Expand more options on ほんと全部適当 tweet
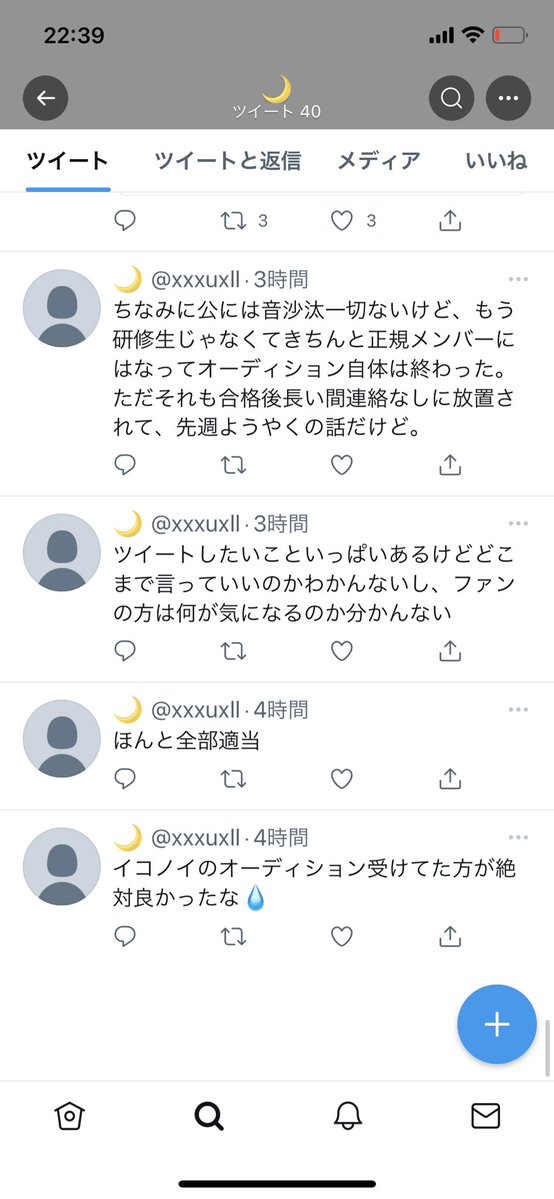 click(x=518, y=710)
